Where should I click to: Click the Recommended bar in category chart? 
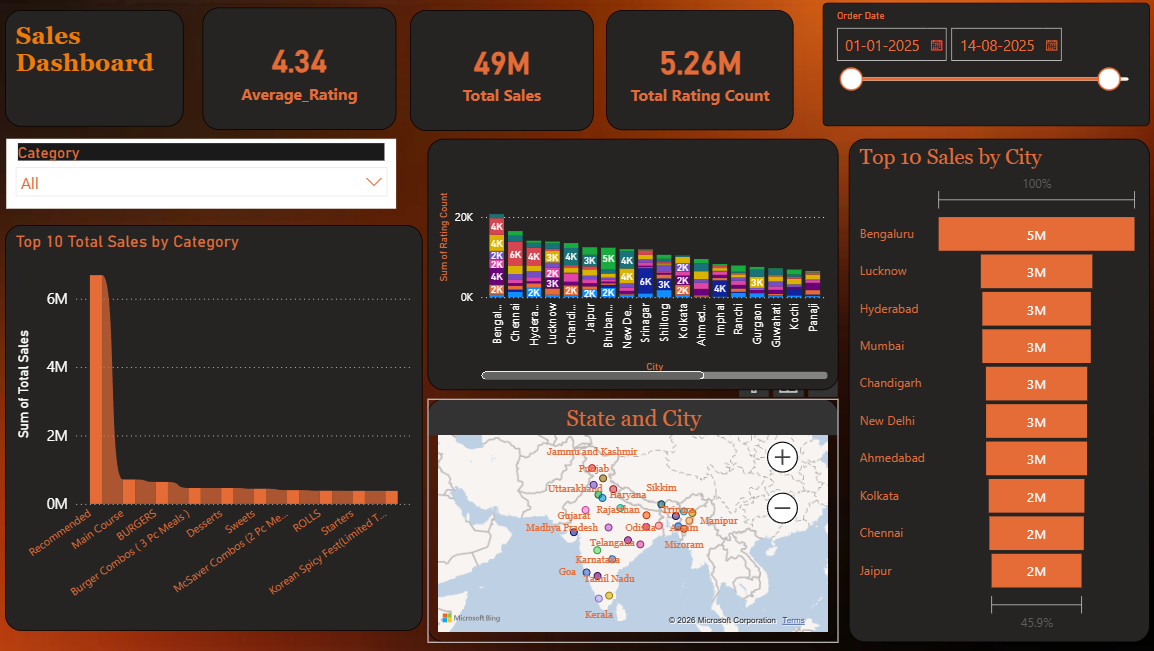(x=97, y=390)
